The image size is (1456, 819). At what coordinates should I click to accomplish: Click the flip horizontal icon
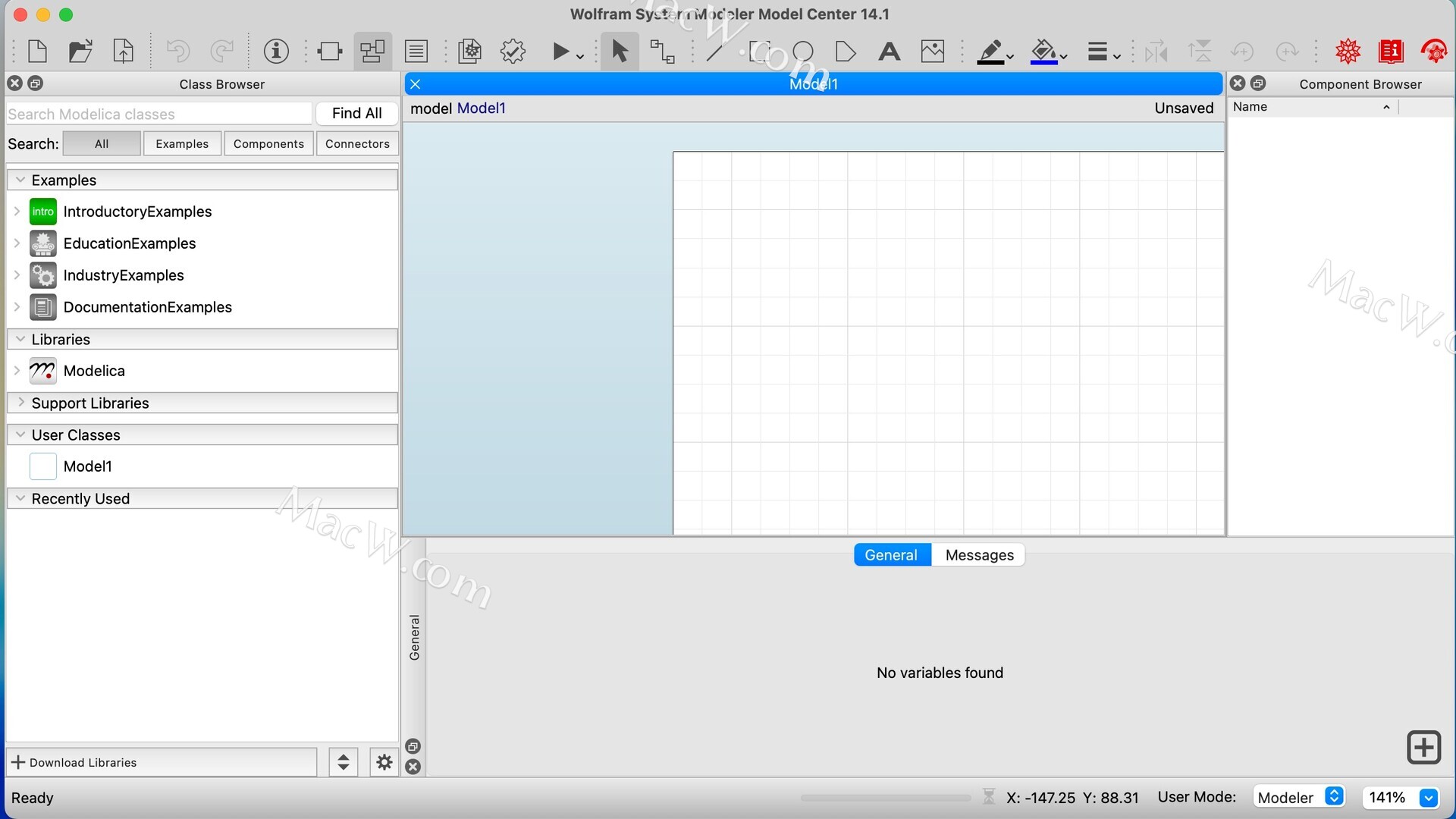pos(1156,52)
